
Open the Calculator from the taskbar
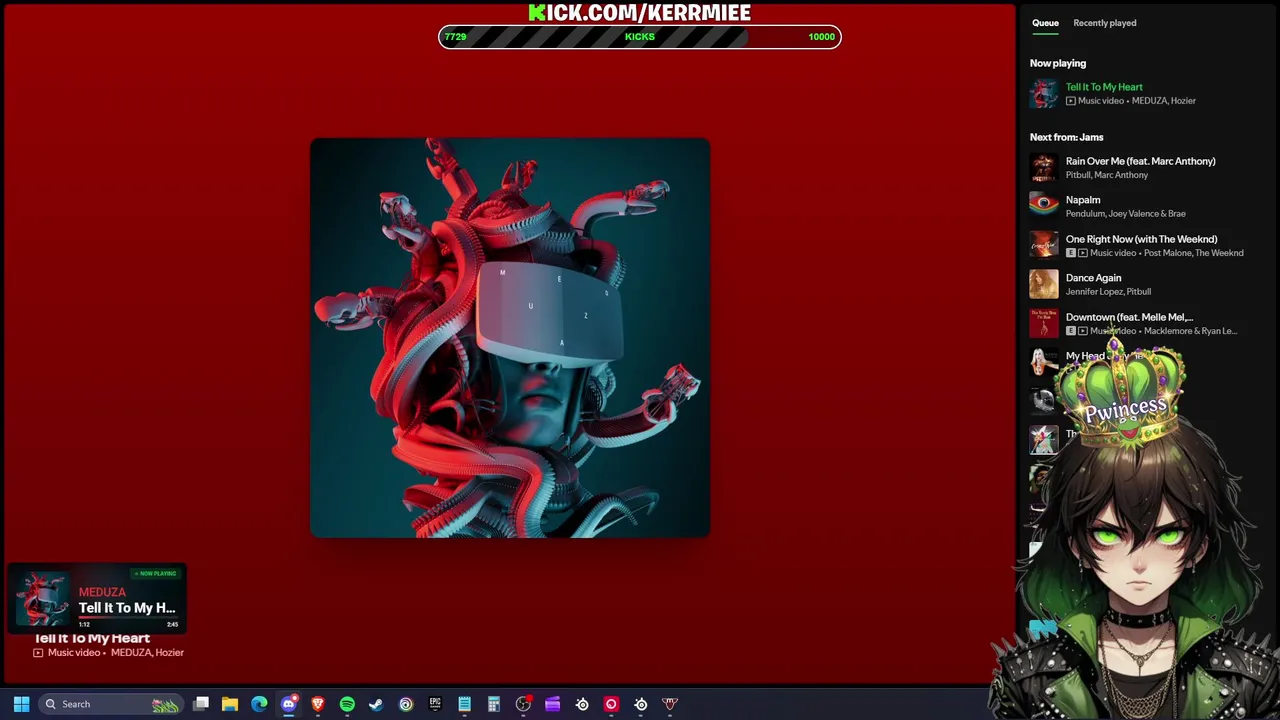[493, 704]
